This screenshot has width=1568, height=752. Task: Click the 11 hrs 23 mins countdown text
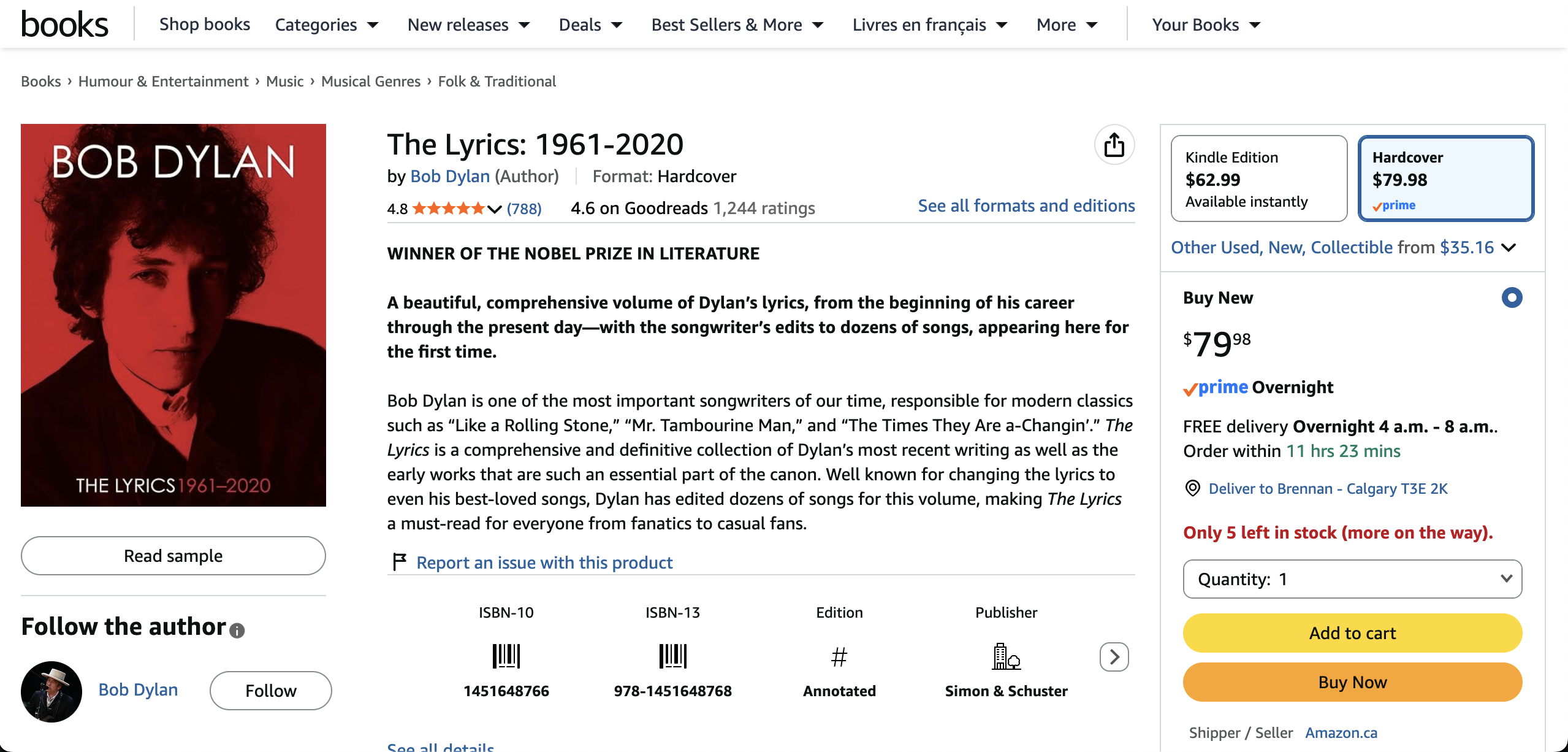pyautogui.click(x=1343, y=451)
